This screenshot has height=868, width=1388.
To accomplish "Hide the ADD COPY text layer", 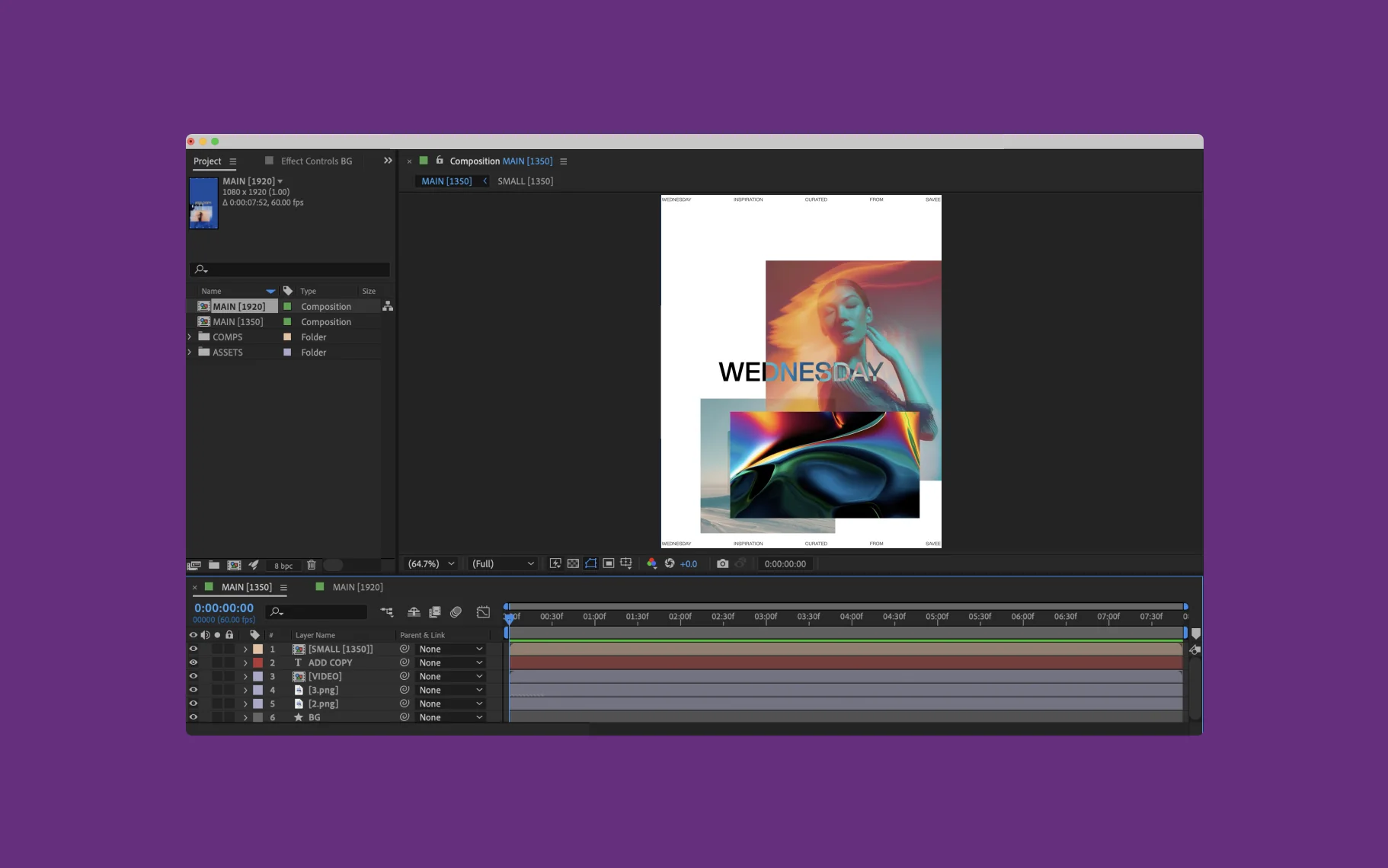I will tap(193, 662).
